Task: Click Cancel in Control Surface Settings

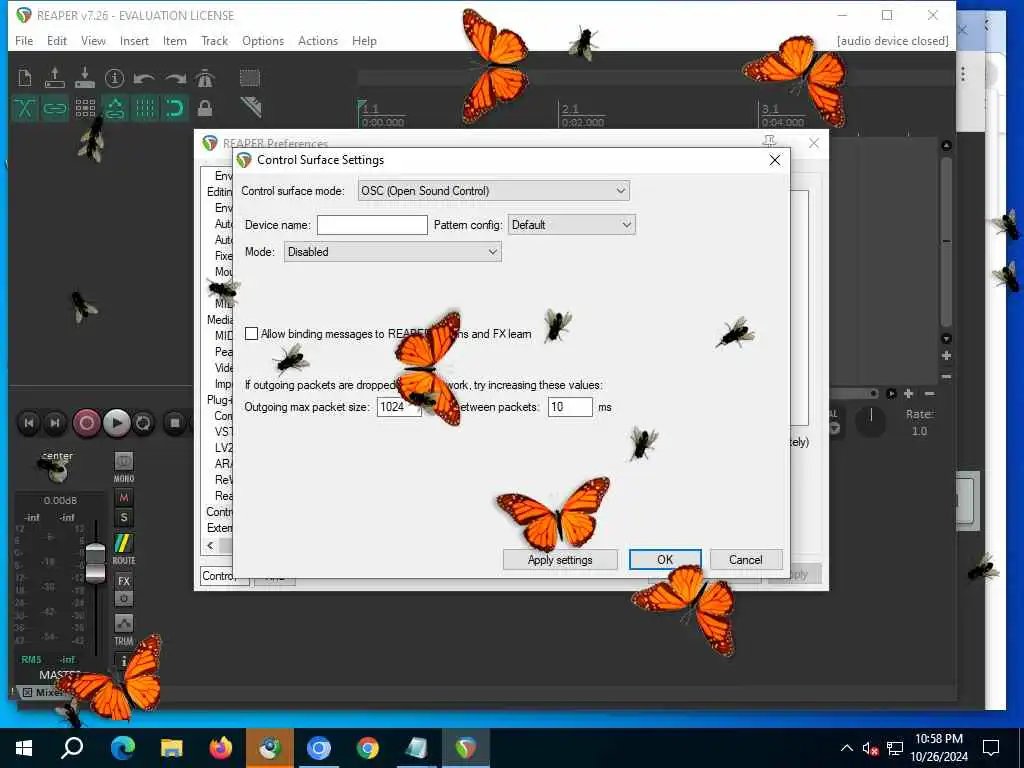Action: [x=746, y=560]
